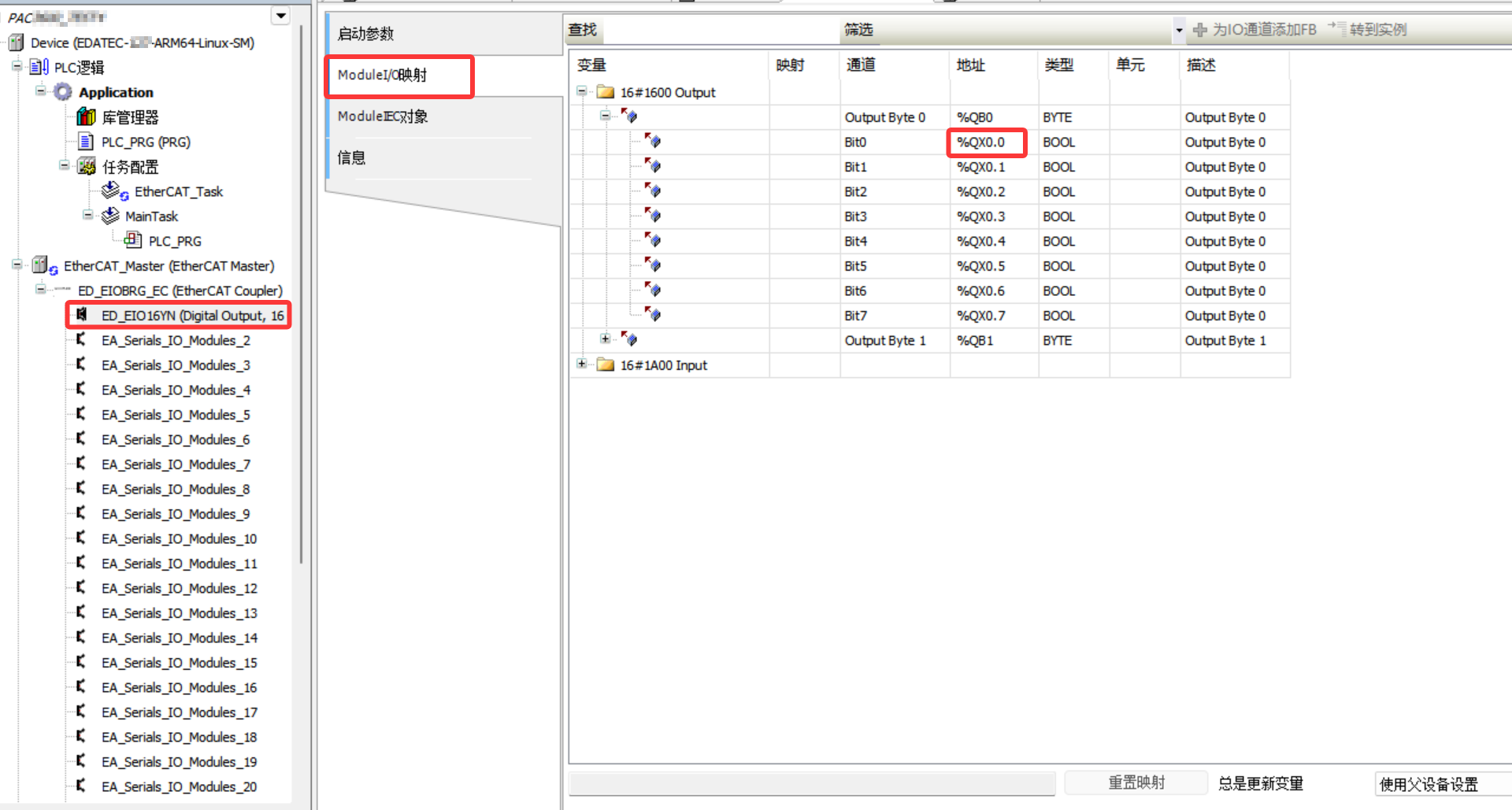
Task: Select the %QX0.0 address cell
Action: tap(986, 142)
